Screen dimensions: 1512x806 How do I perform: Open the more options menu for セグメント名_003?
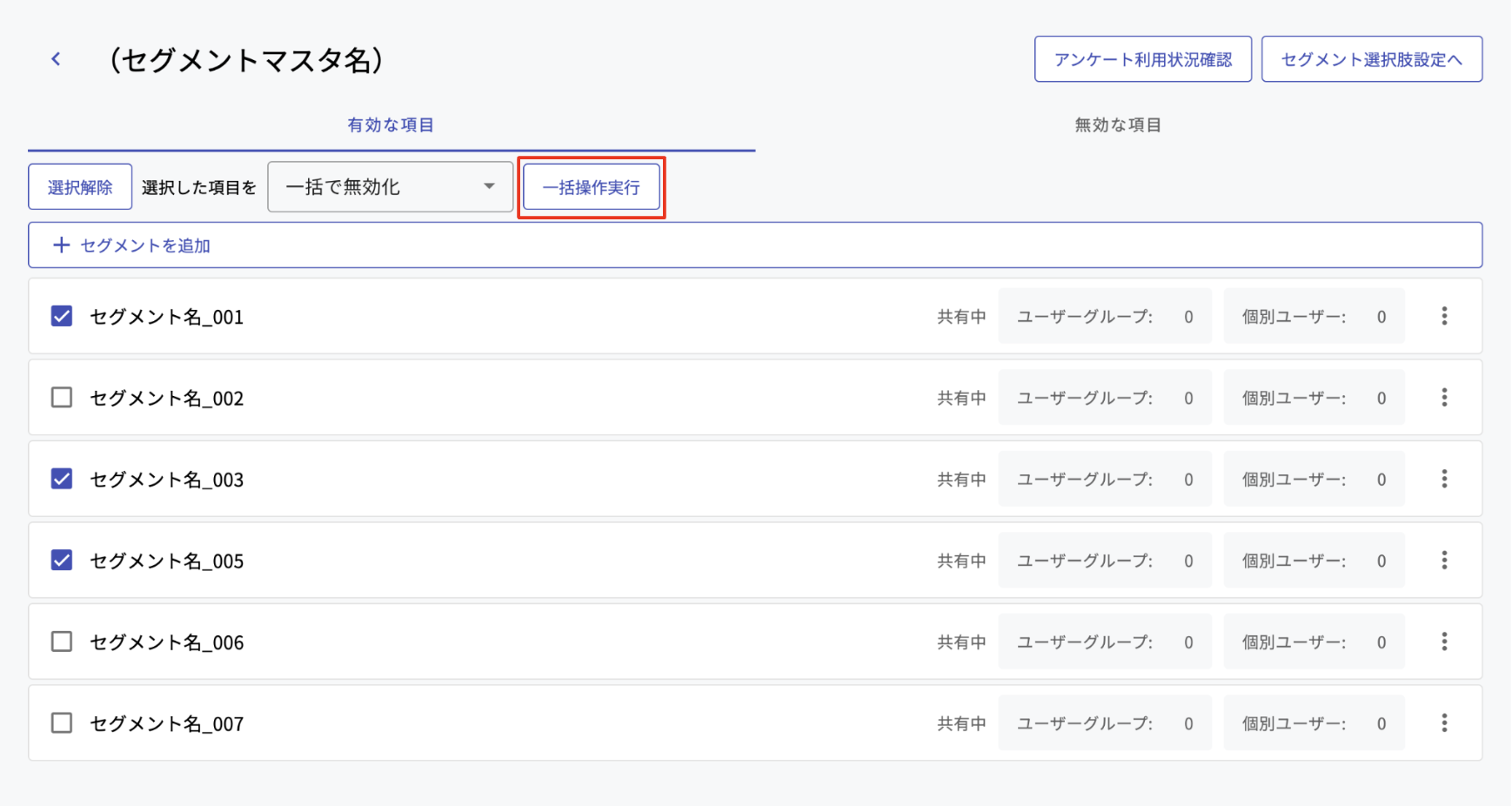1444,479
